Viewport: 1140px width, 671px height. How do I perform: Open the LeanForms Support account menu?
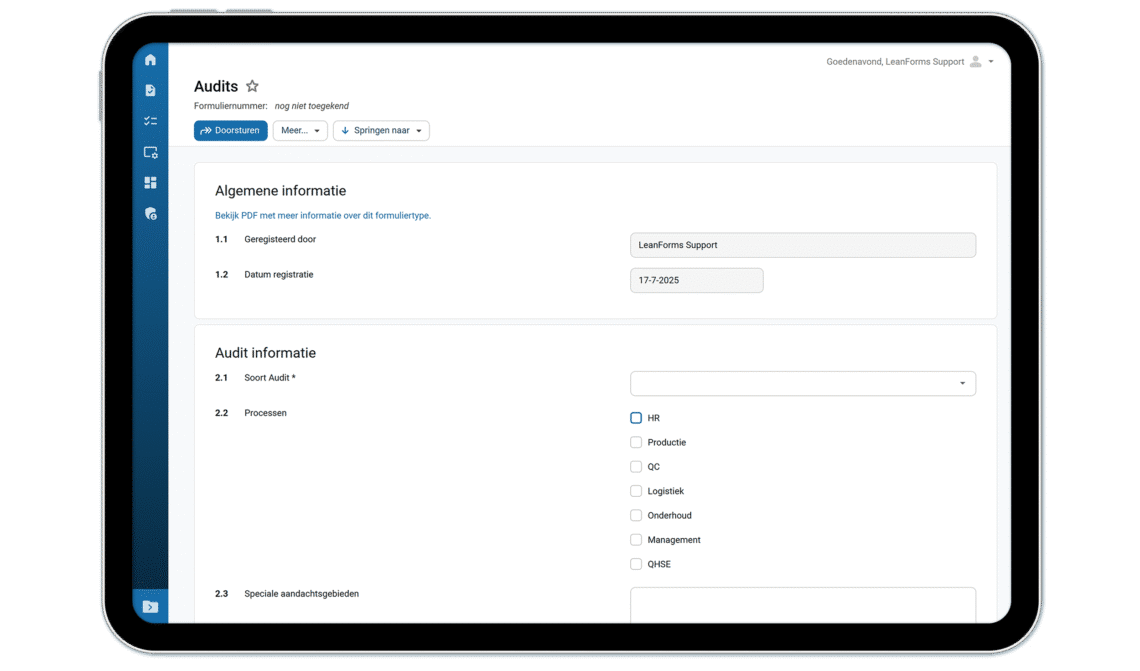[990, 61]
